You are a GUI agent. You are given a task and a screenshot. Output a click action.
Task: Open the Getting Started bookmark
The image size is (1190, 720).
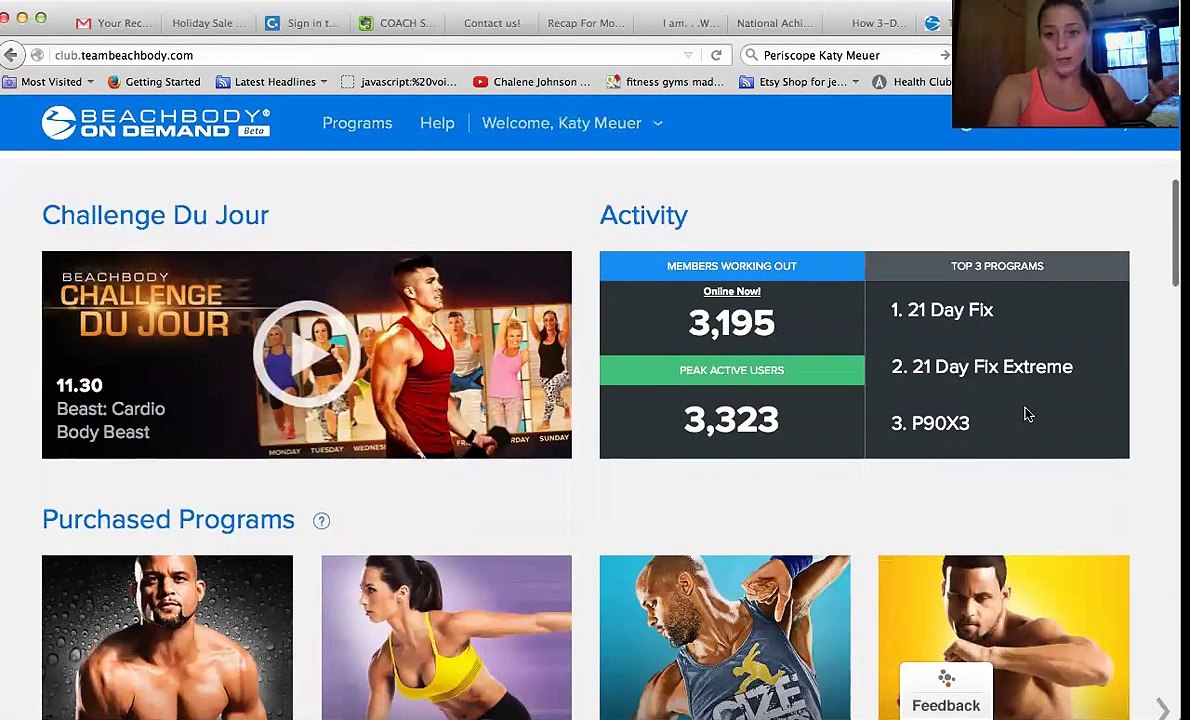pyautogui.click(x=154, y=82)
